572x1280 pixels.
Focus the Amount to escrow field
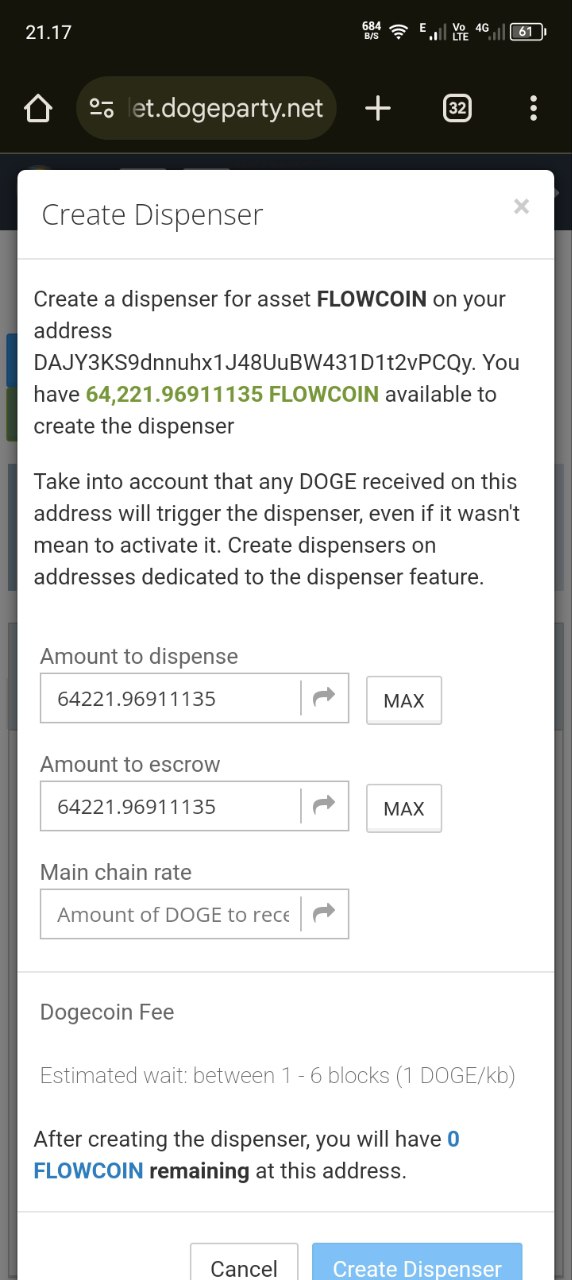[171, 806]
